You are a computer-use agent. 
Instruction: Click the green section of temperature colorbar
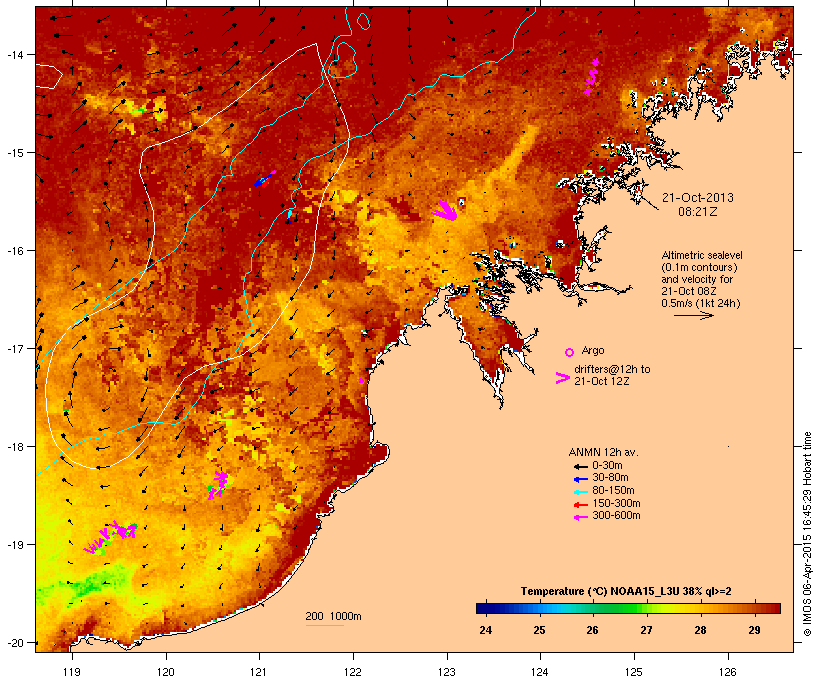coord(617,608)
